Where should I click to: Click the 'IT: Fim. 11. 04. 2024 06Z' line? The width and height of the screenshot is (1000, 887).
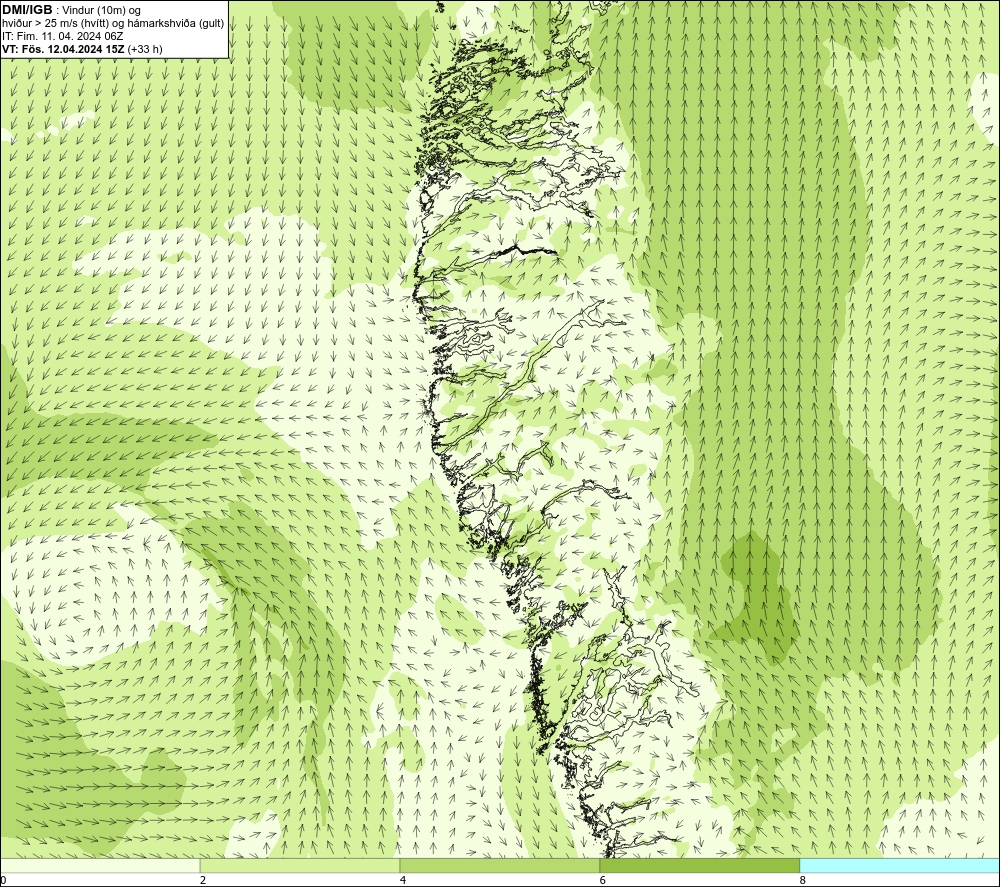pos(62,36)
